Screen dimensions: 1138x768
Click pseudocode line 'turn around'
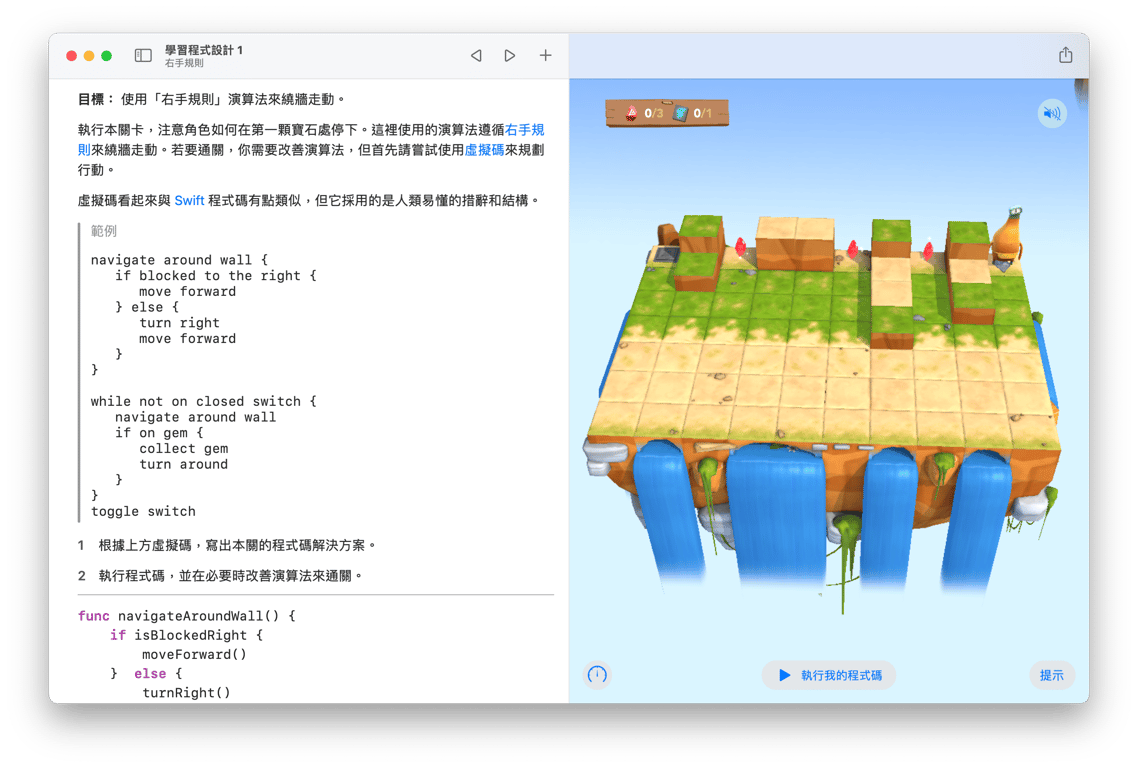184,464
